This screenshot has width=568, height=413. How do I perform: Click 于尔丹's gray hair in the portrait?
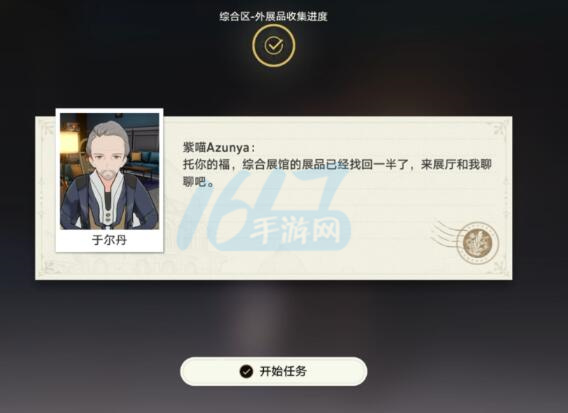point(108,134)
